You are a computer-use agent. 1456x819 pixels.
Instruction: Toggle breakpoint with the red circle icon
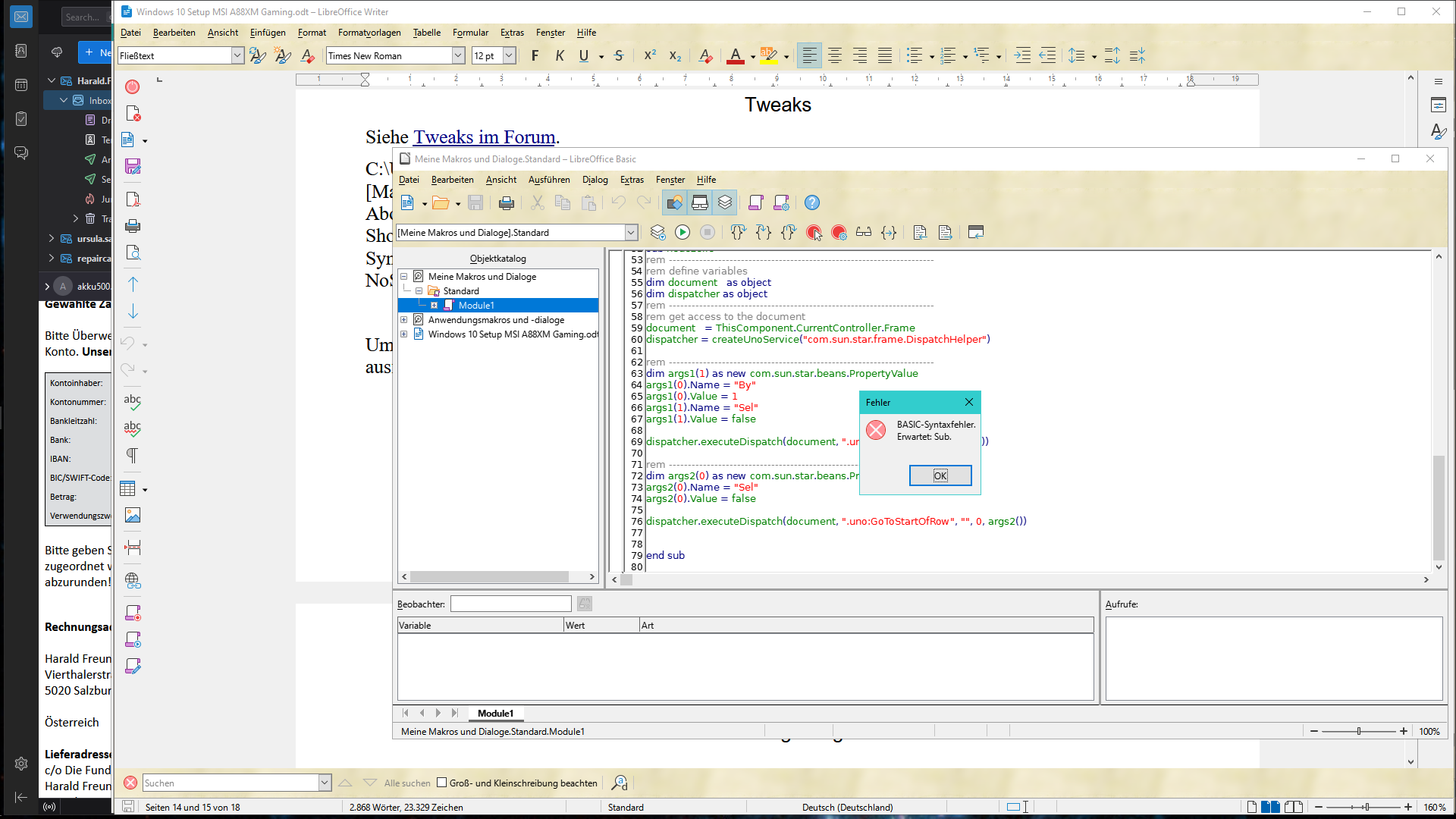[x=814, y=233]
